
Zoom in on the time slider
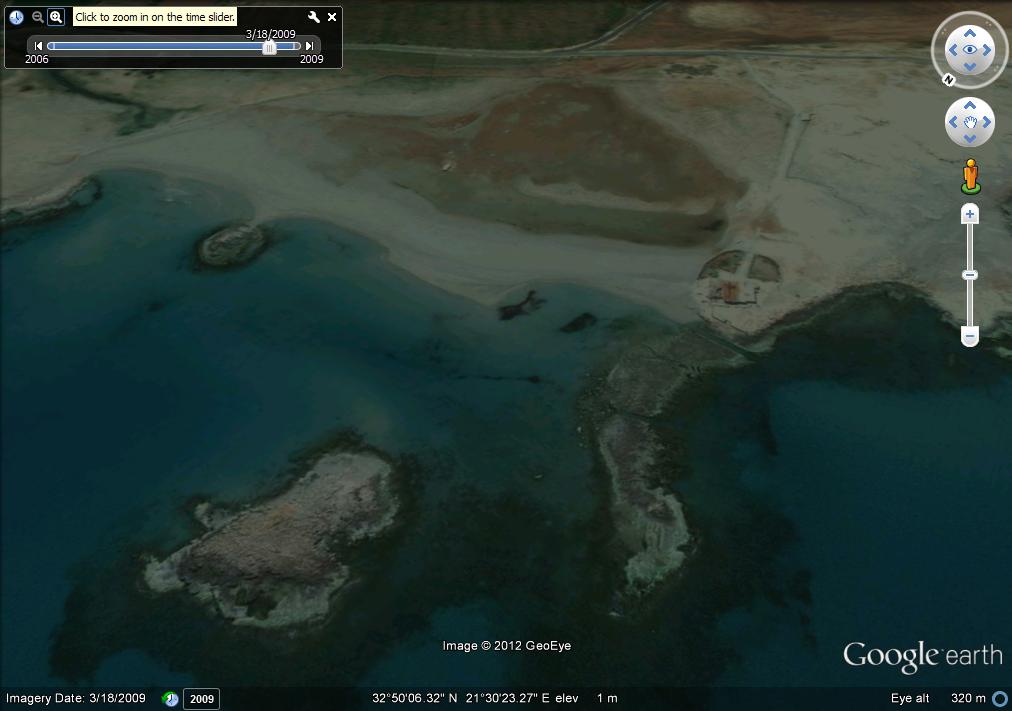click(x=56, y=17)
